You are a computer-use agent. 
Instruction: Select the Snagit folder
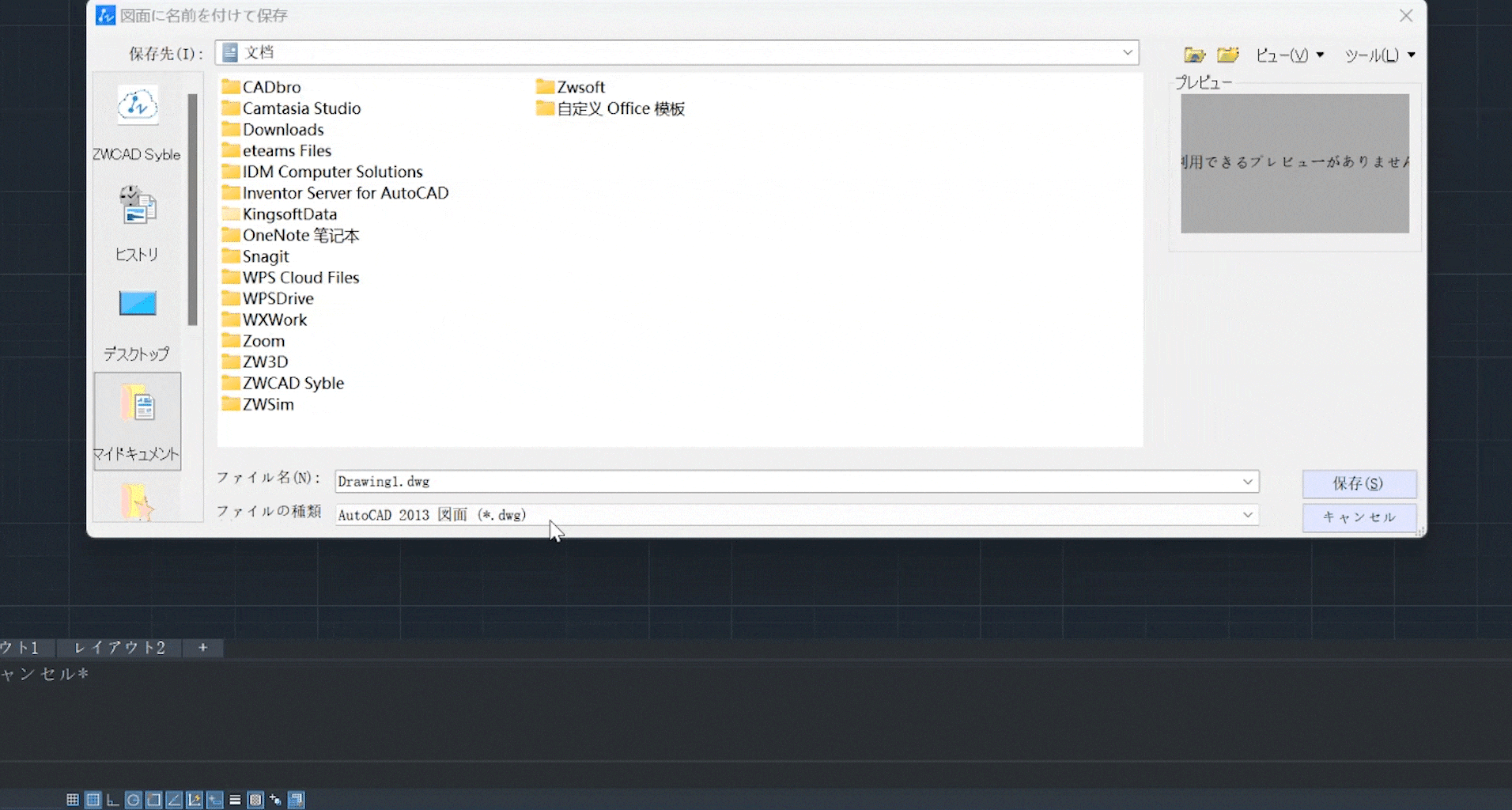point(255,256)
